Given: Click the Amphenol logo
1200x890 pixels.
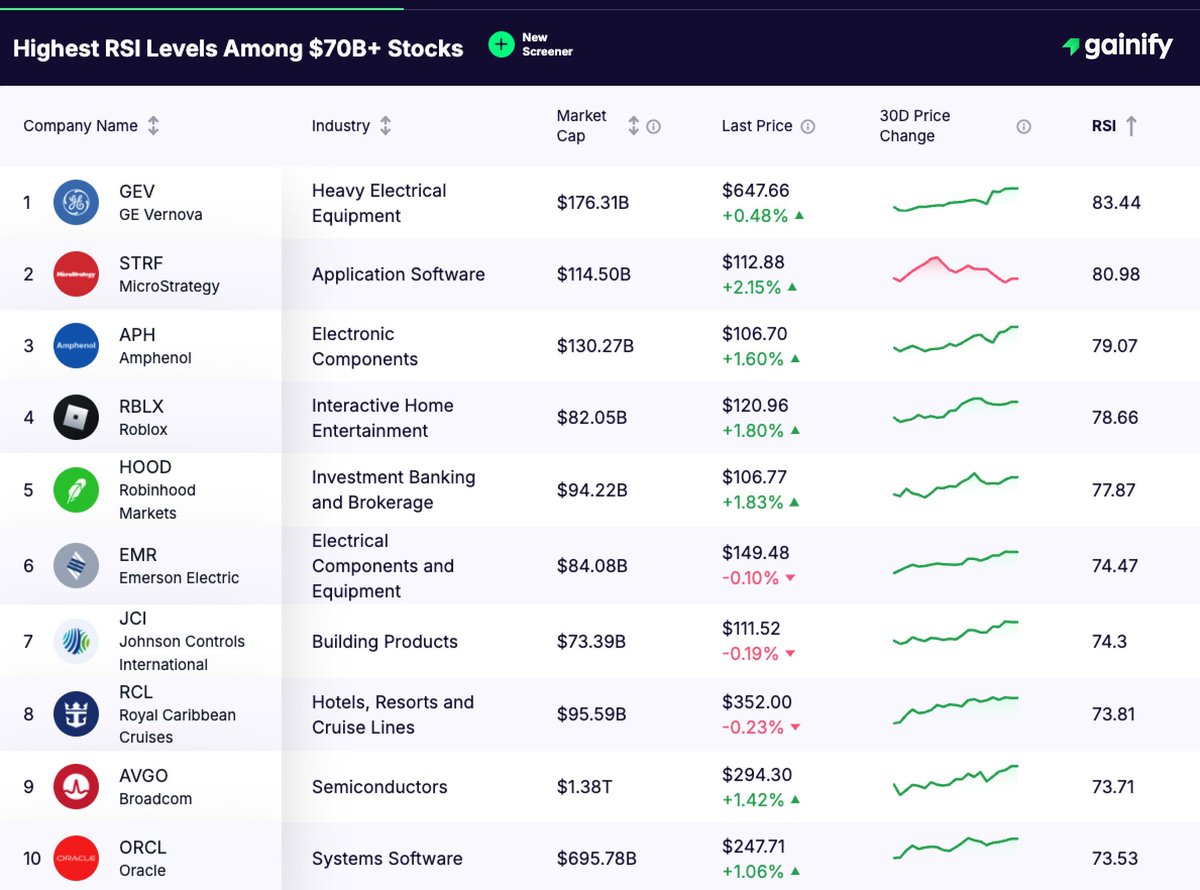Looking at the screenshot, I should [76, 346].
